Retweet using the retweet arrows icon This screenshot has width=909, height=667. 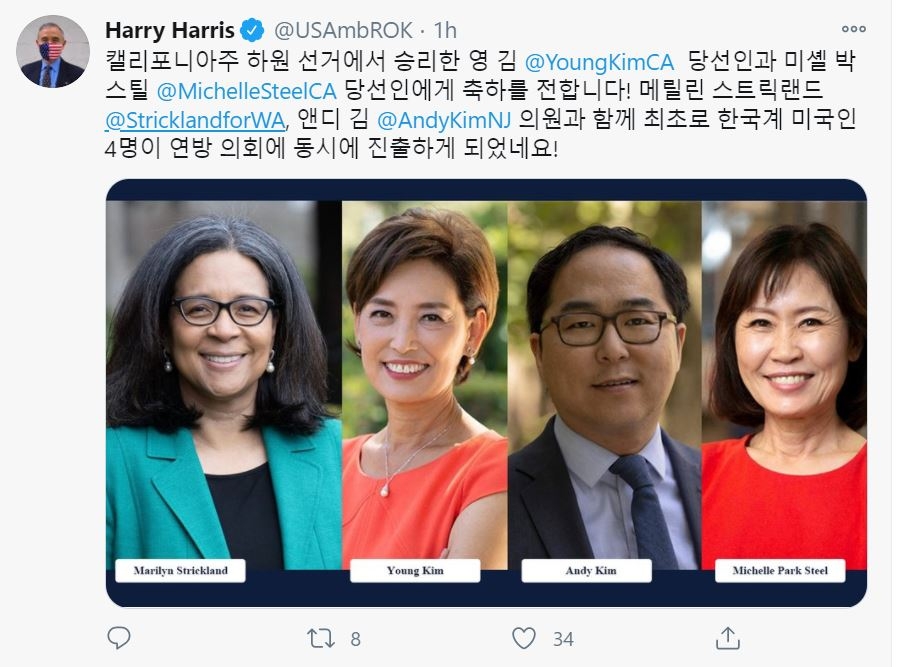pos(321,638)
